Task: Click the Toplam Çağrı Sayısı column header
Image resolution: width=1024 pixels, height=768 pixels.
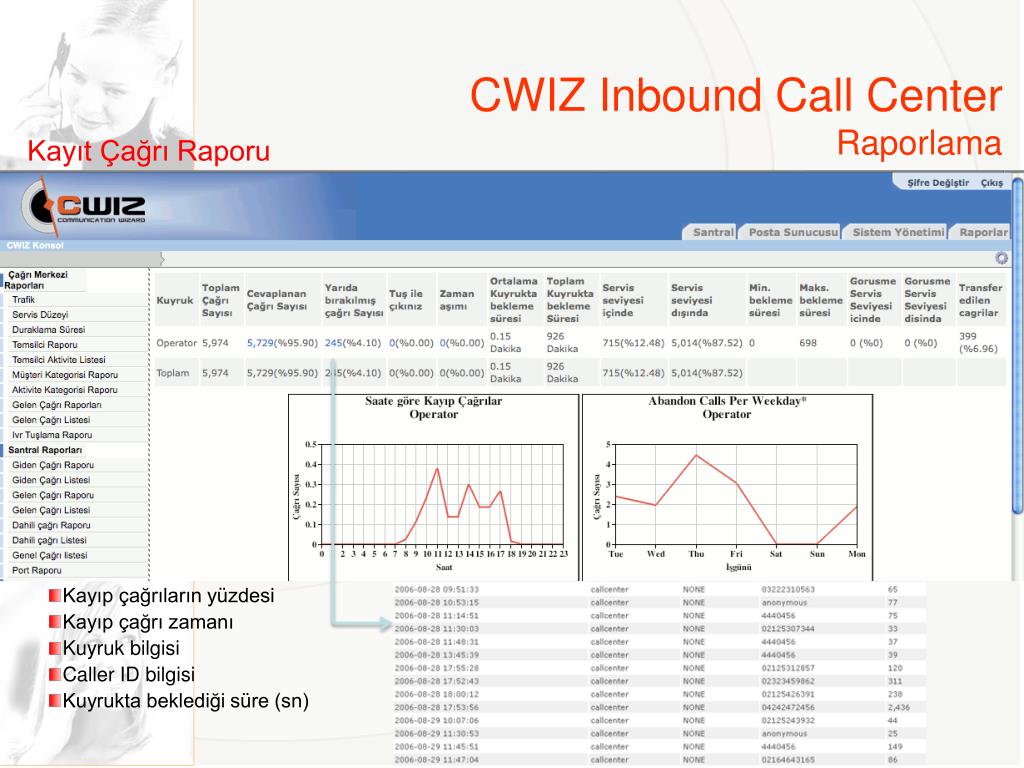Action: [221, 300]
